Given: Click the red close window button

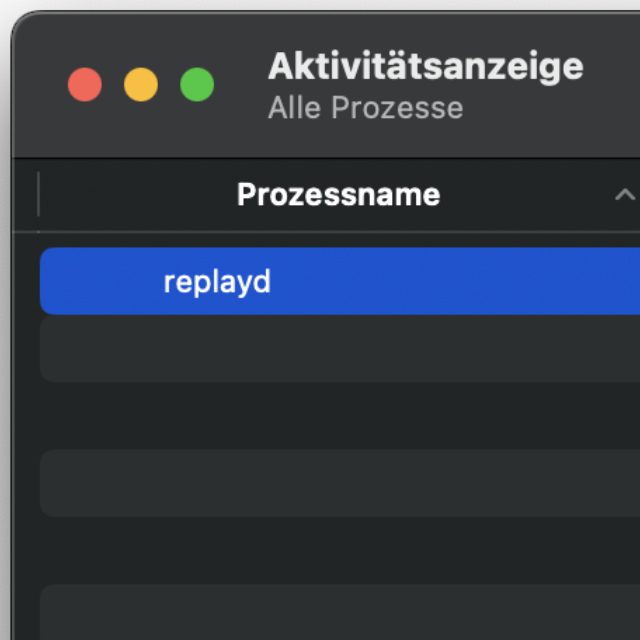Looking at the screenshot, I should pos(85,85).
